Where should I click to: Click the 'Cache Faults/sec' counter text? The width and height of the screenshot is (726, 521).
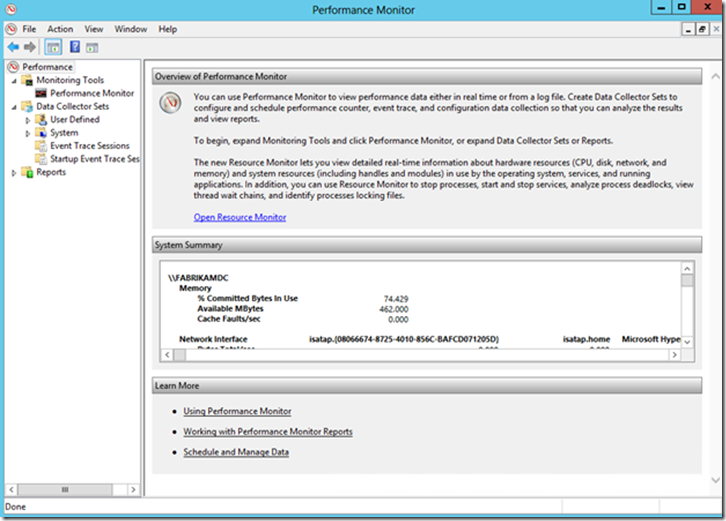coord(229,319)
